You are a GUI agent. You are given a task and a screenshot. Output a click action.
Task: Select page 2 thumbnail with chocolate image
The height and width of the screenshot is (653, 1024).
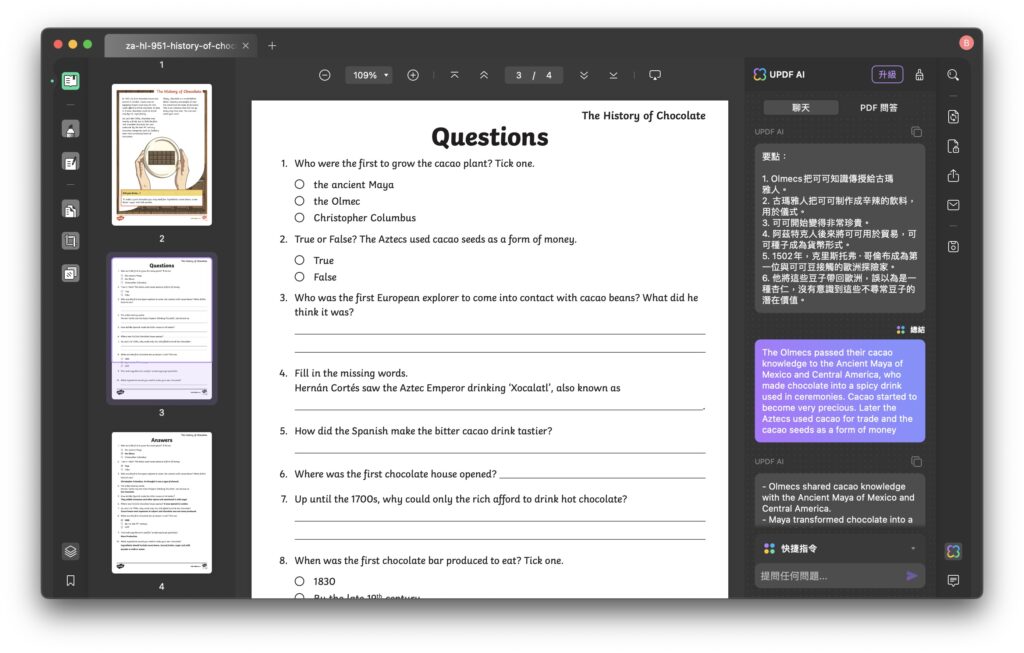tap(162, 155)
